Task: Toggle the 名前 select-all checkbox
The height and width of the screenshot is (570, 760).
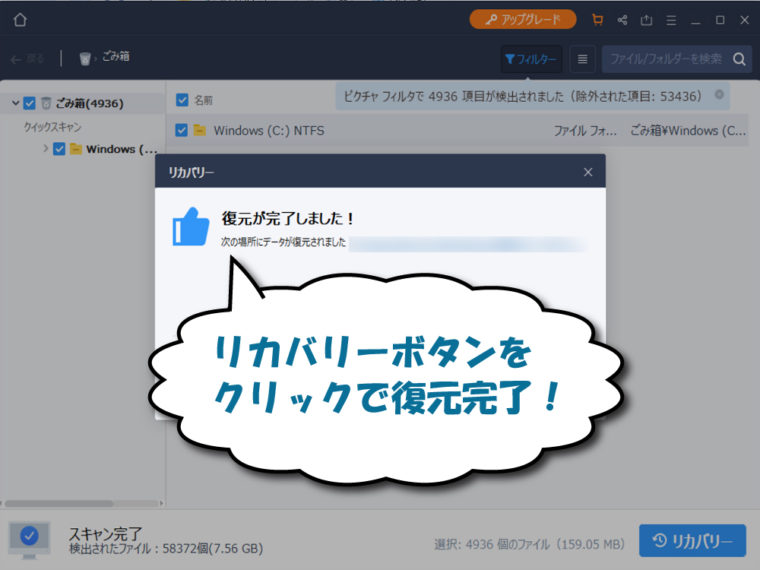Action: pos(182,100)
